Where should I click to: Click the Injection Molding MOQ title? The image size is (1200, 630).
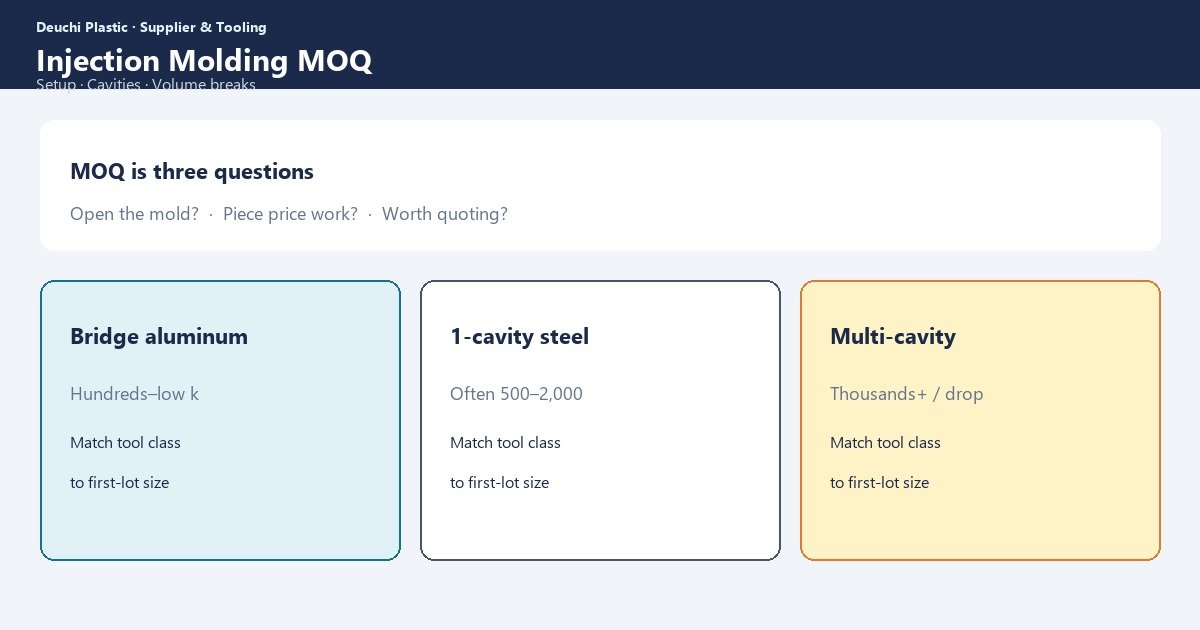tap(204, 61)
